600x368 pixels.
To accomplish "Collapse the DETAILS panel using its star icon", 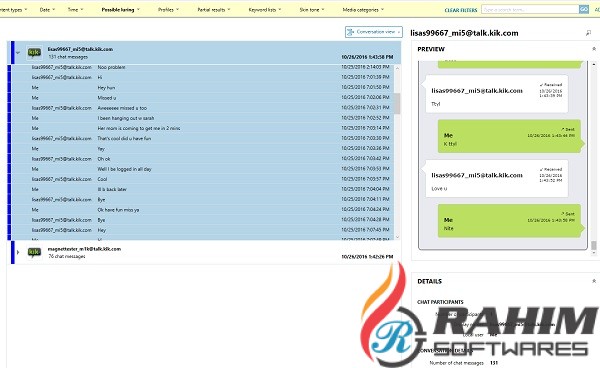I will (594, 281).
